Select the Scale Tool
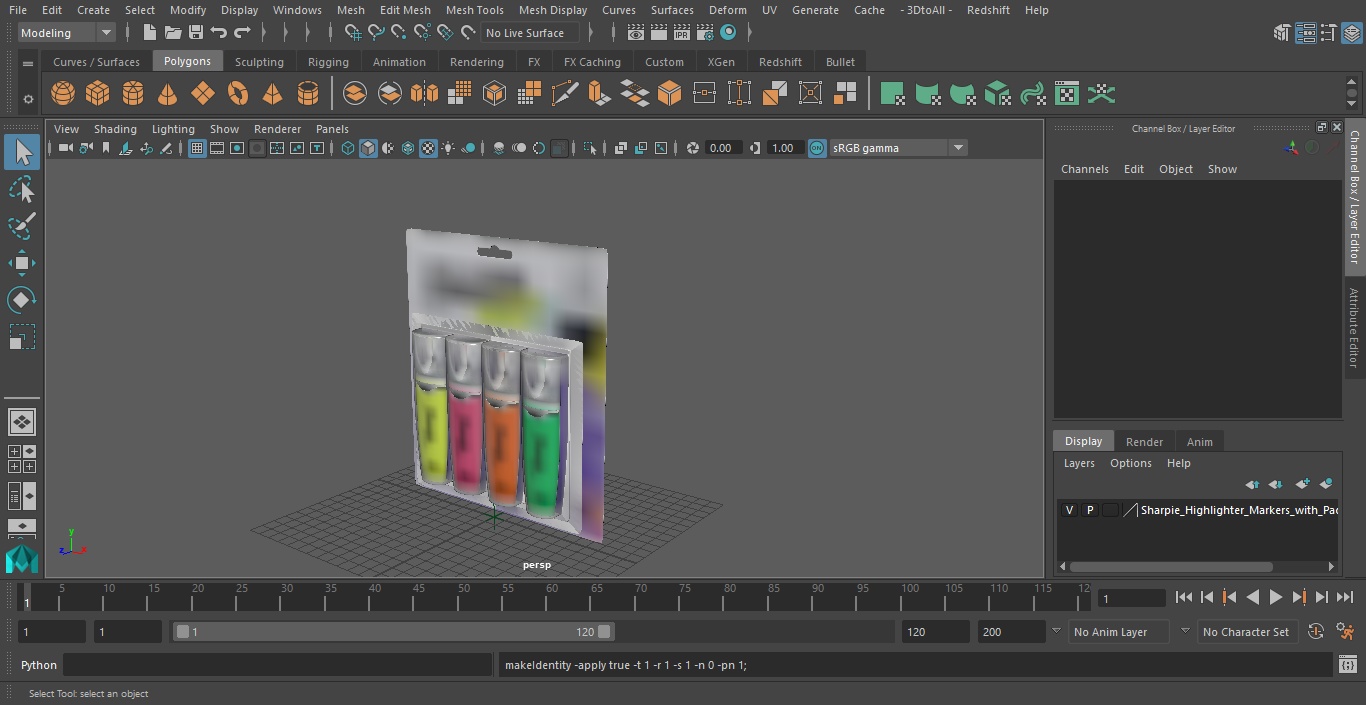 (22, 336)
